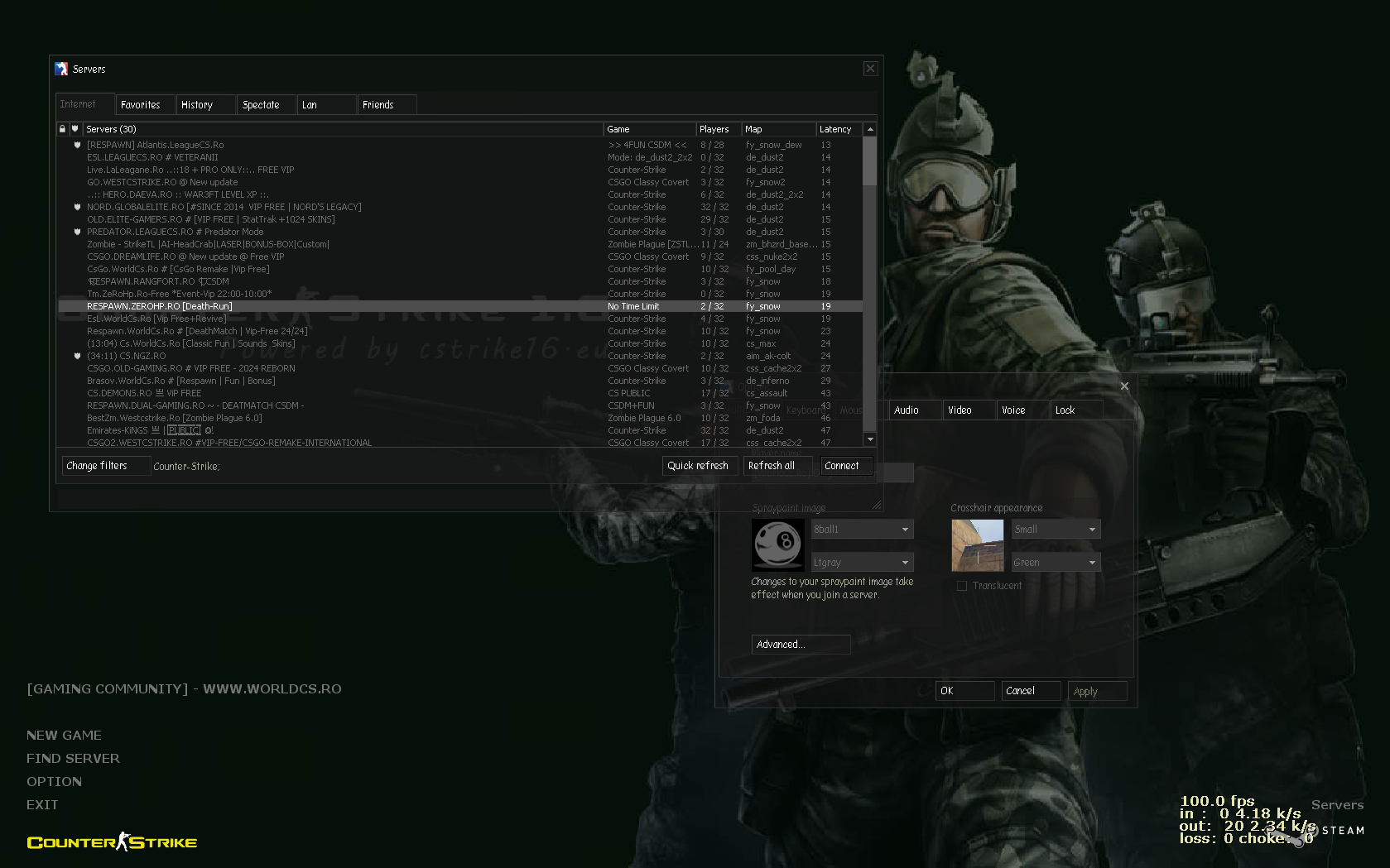The image size is (1390, 868).
Task: Sort servers by secure shield column icon
Action: (x=75, y=129)
